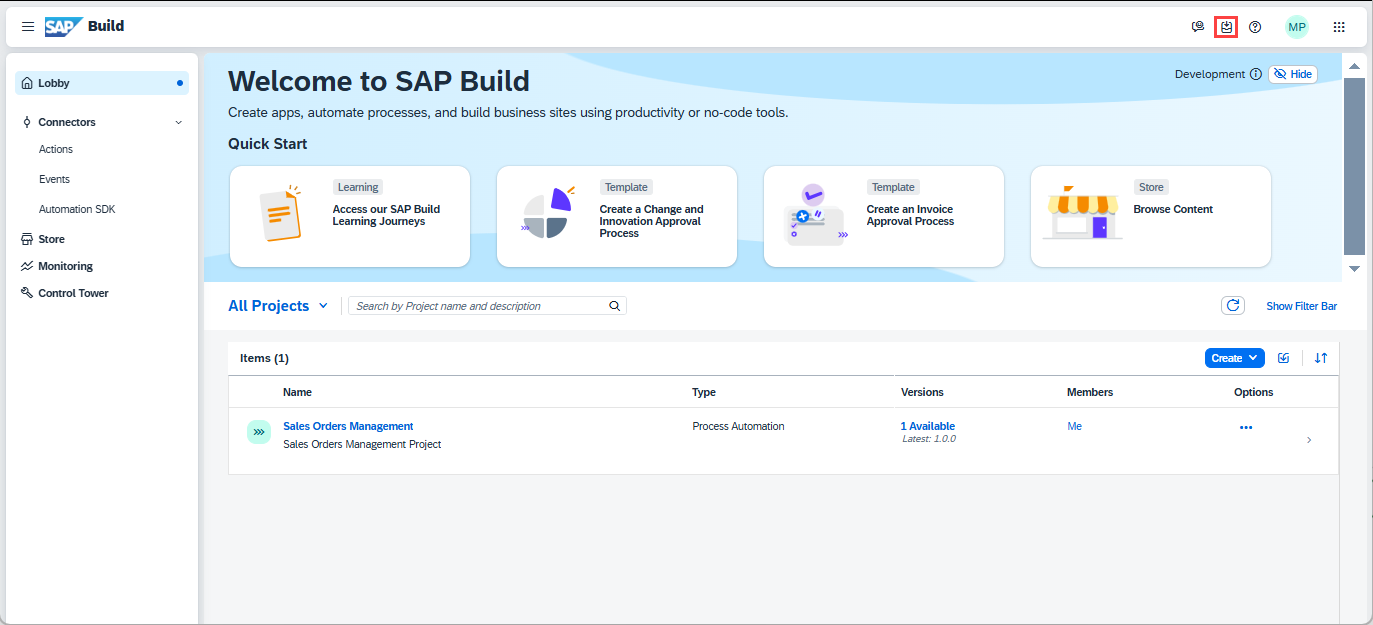Open the Sales Orders Management project link
Screen dimensions: 1373x625
(348, 426)
